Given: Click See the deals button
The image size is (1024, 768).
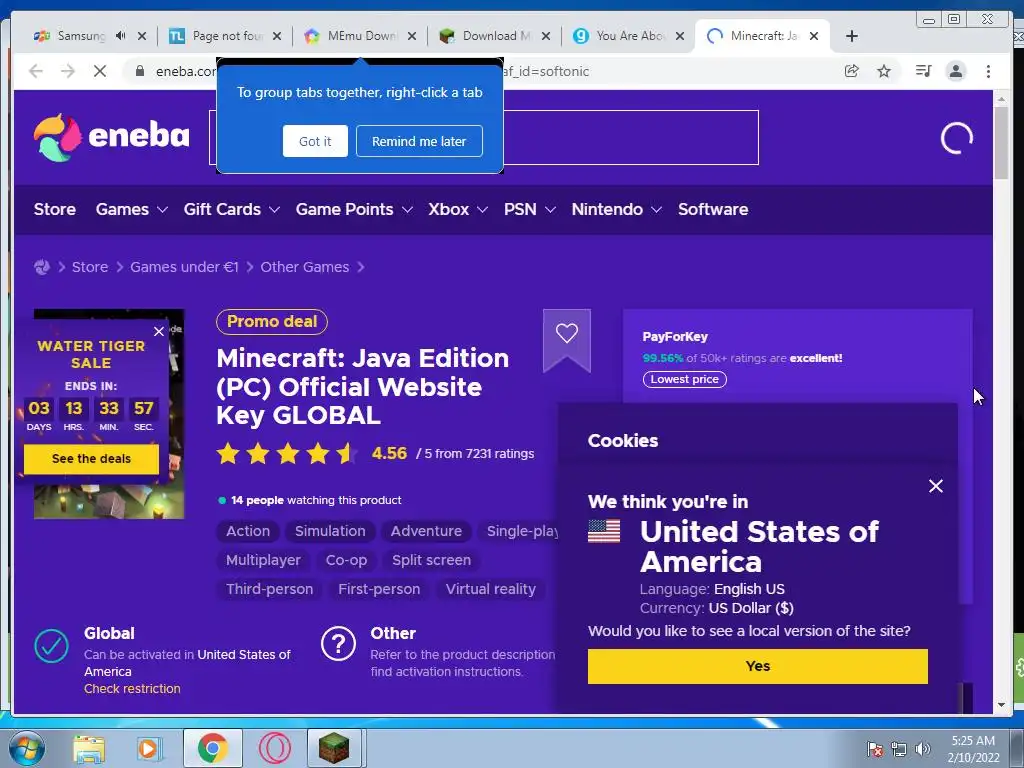Looking at the screenshot, I should pos(91,458).
